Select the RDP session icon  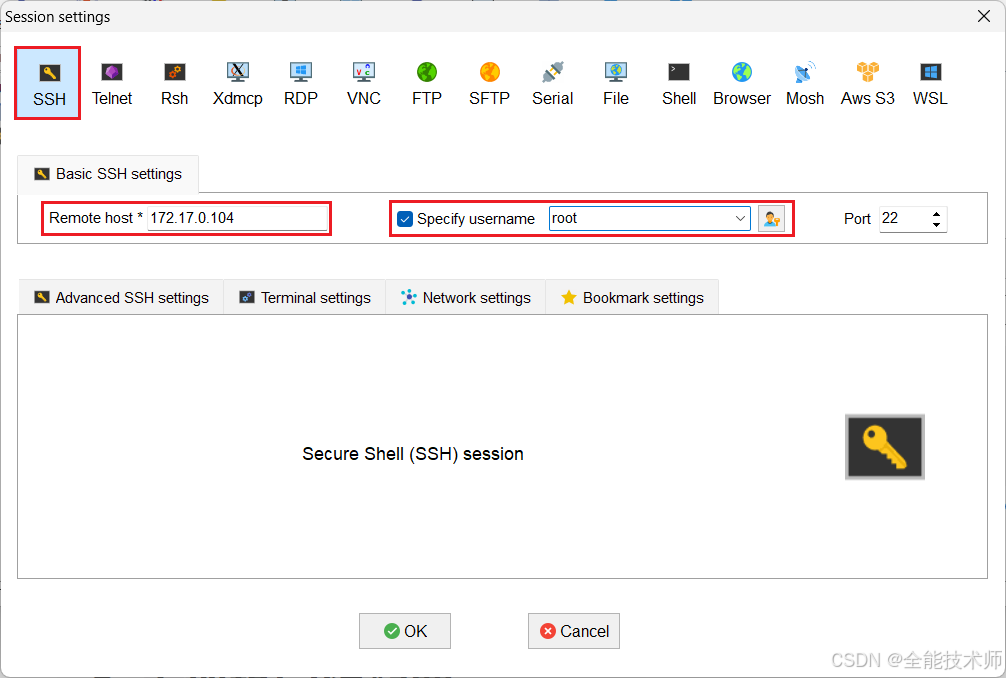(x=300, y=83)
